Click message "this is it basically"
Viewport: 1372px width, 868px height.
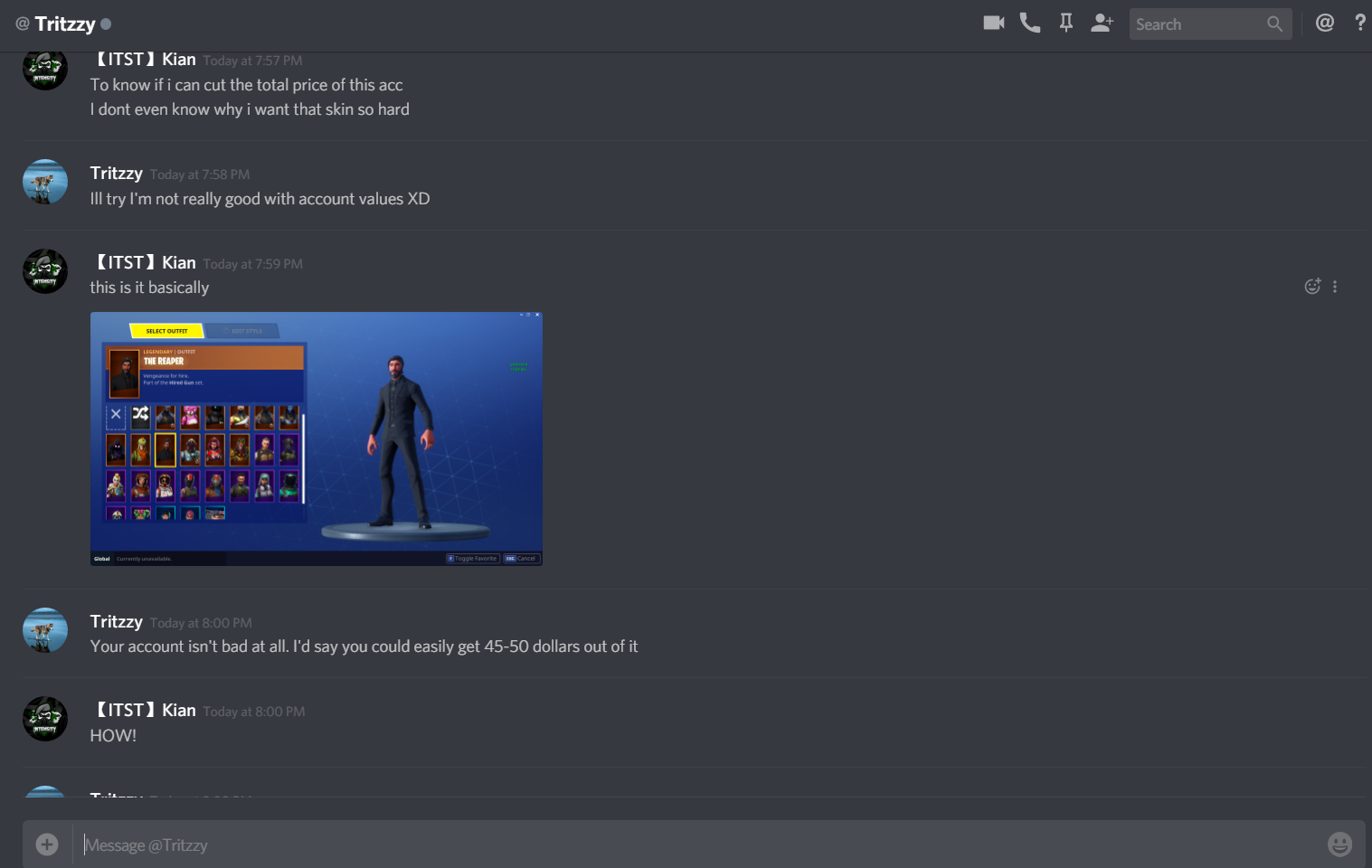(x=149, y=288)
